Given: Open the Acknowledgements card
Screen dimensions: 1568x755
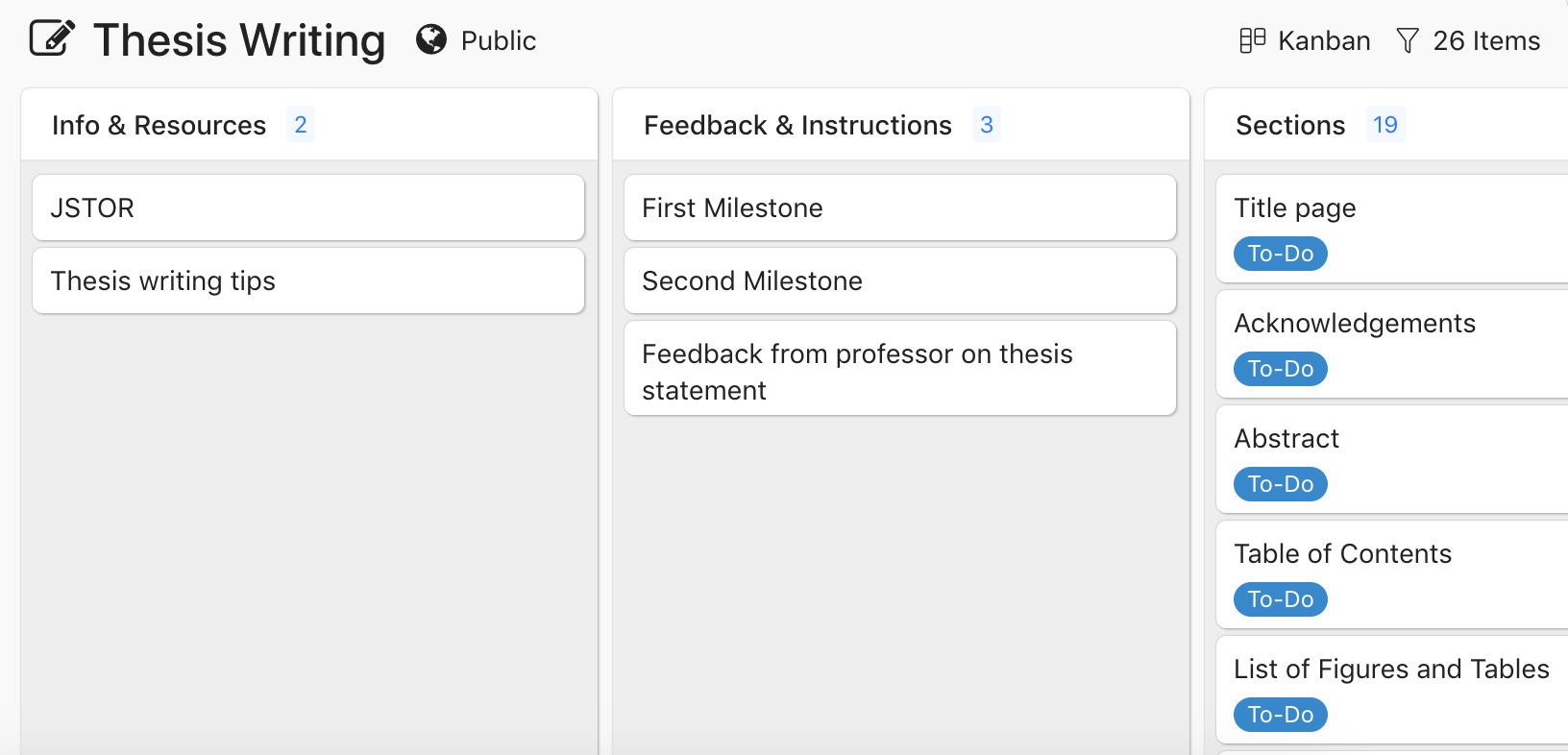Looking at the screenshot, I should tap(1392, 344).
